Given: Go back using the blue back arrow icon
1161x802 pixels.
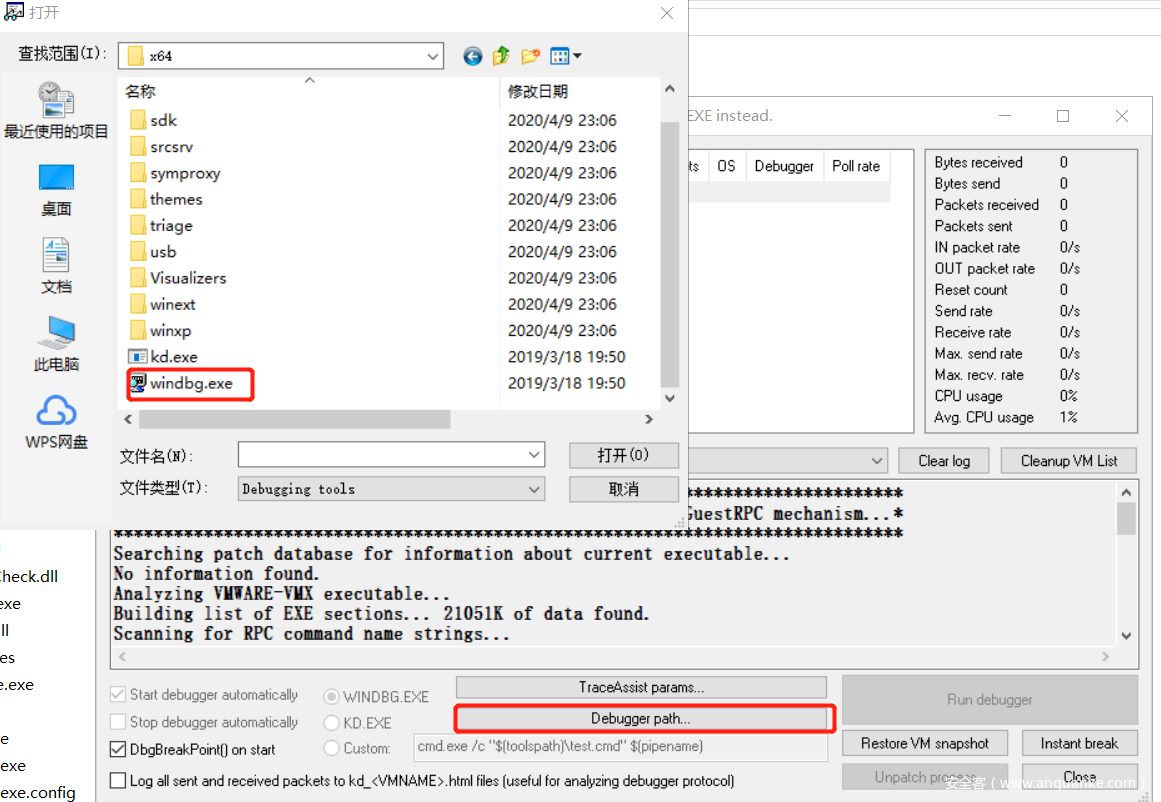Looking at the screenshot, I should 472,56.
